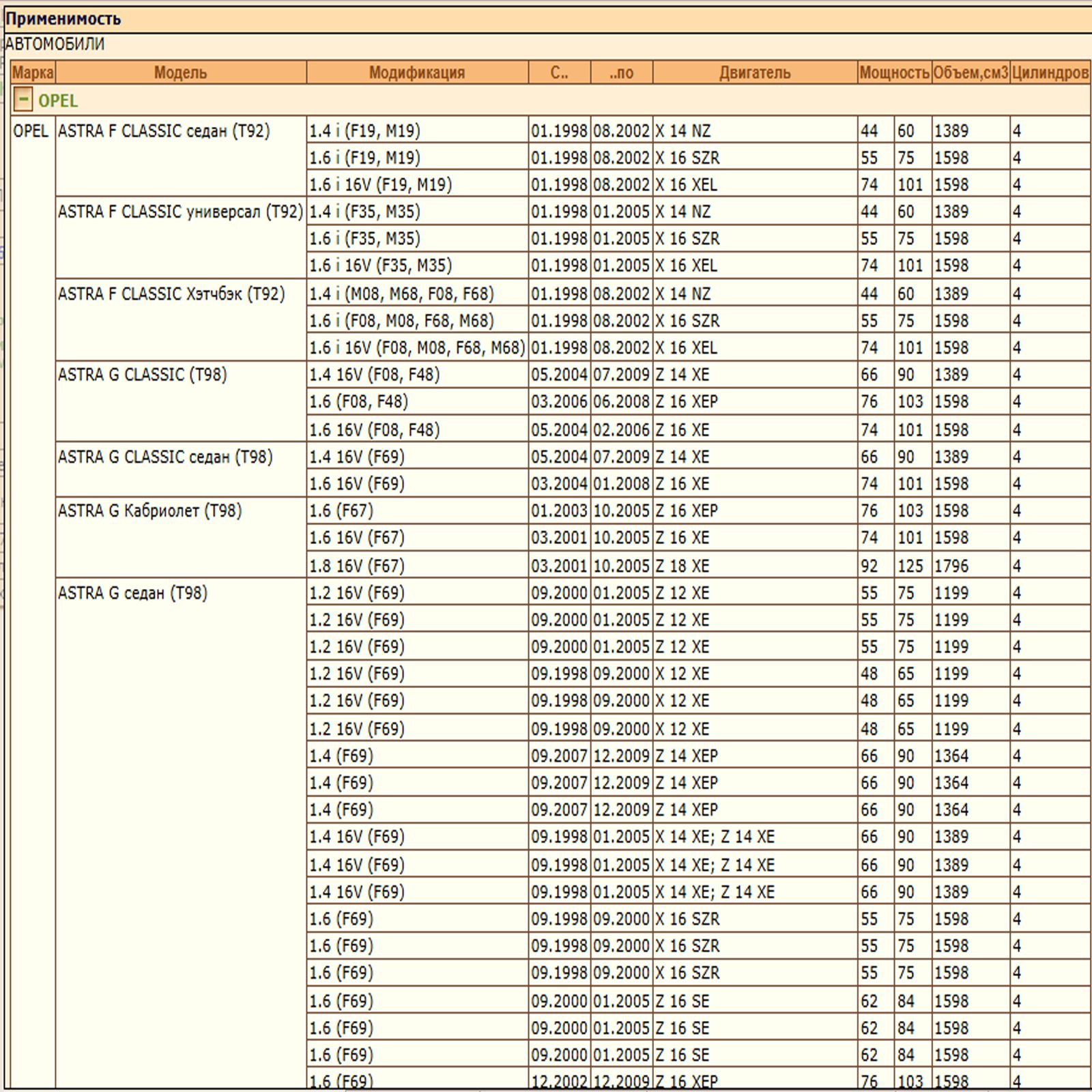This screenshot has width=1092, height=1092.
Task: Click engine cell Z 16 XEP dated 03.2006
Action: pos(755,401)
